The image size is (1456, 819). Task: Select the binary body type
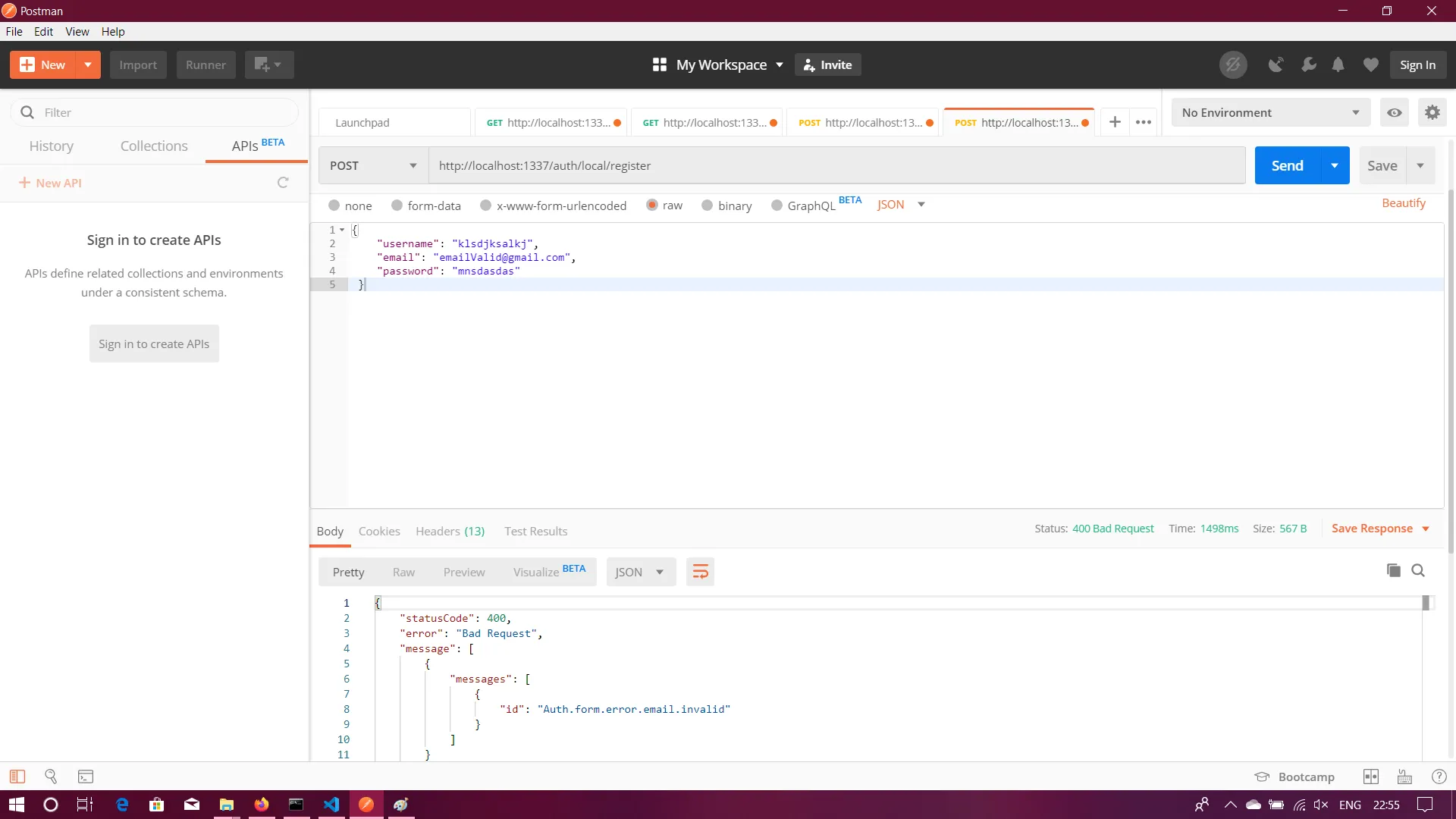coord(726,206)
